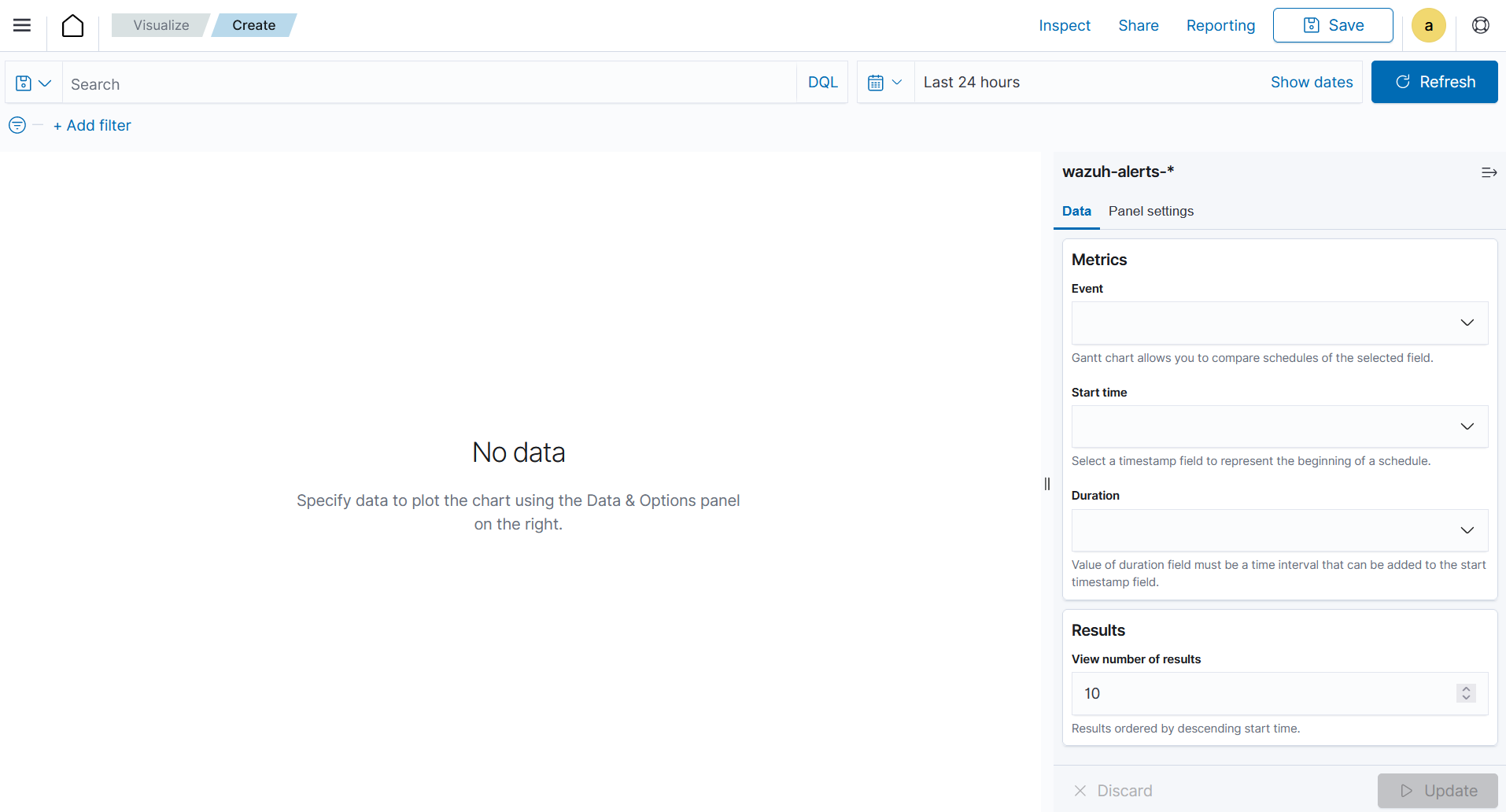This screenshot has height=812, width=1506.
Task: Click the user avatar icon
Action: (1428, 25)
